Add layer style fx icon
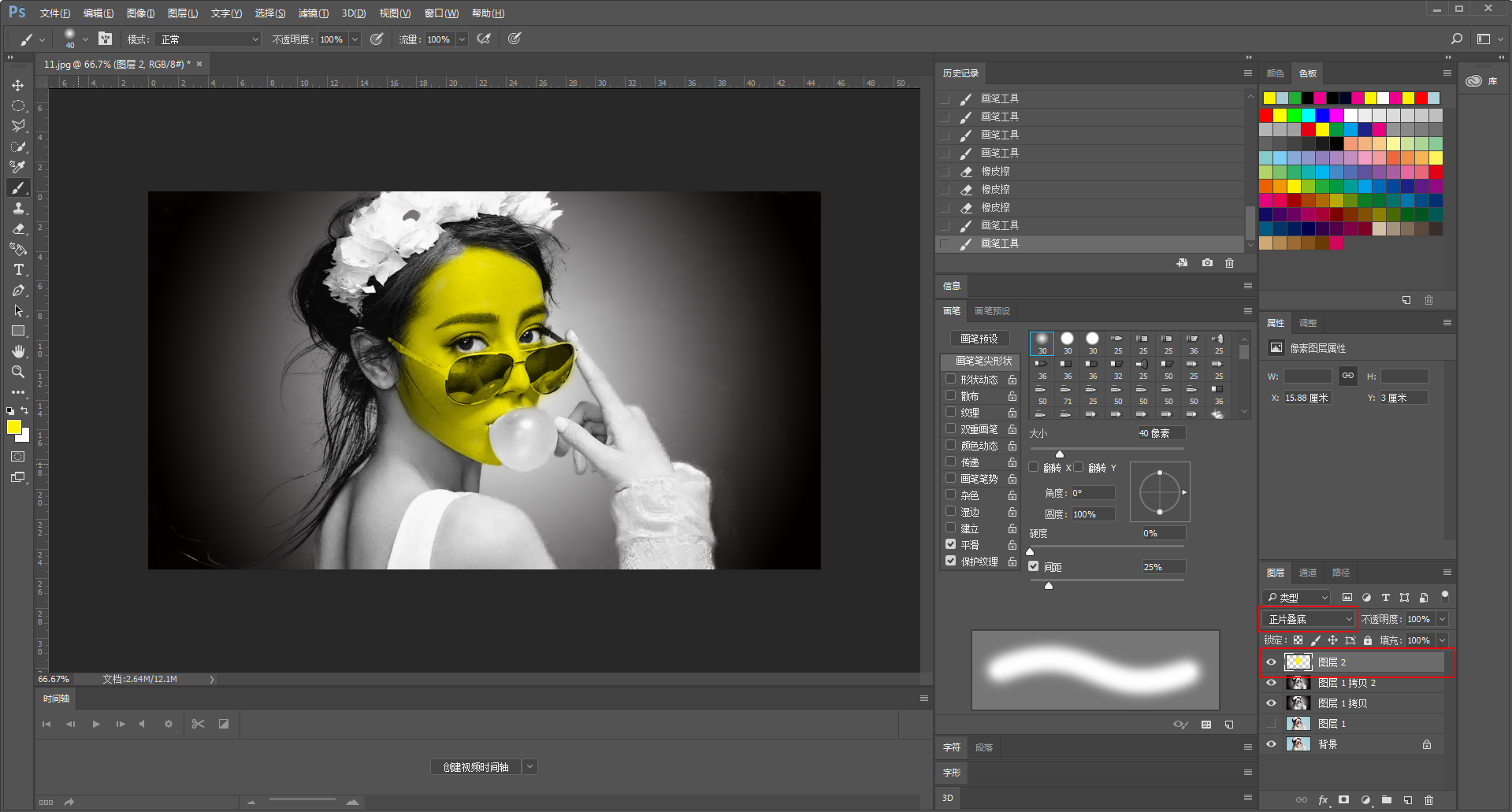 [x=1323, y=800]
